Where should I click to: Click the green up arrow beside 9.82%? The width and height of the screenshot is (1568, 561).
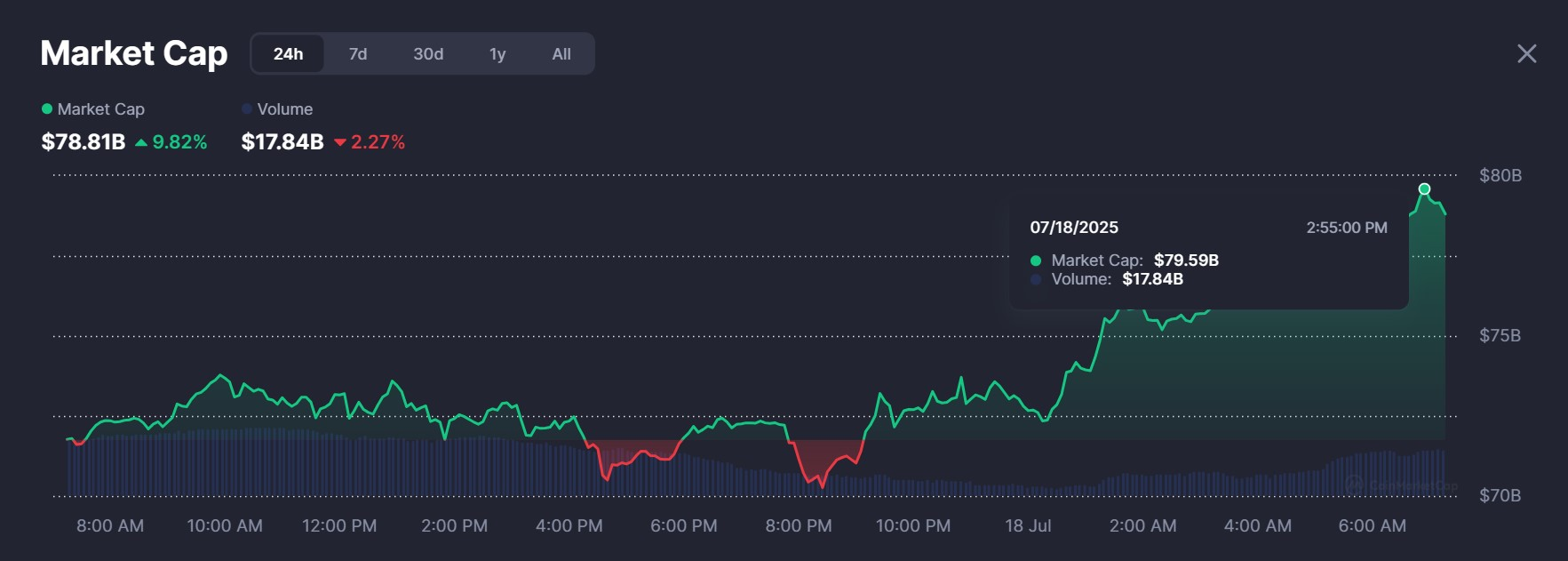(141, 142)
